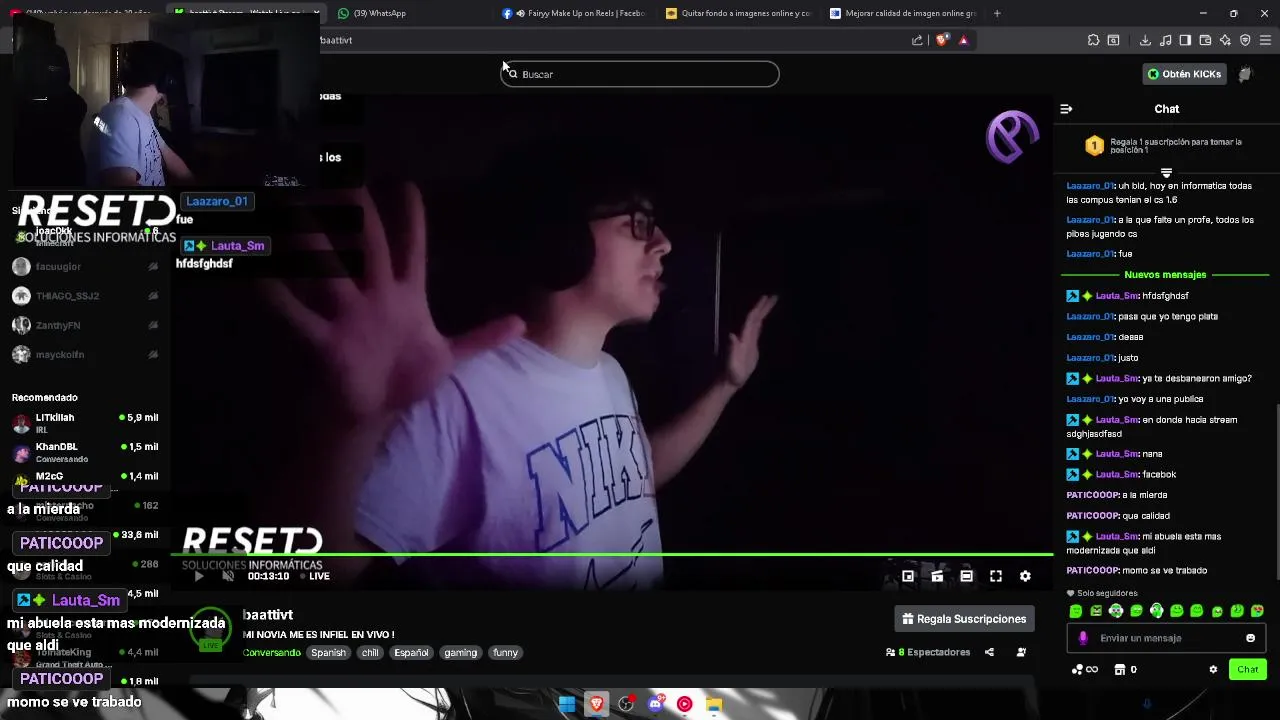
Task: Share the stream with share icon
Action: click(989, 652)
